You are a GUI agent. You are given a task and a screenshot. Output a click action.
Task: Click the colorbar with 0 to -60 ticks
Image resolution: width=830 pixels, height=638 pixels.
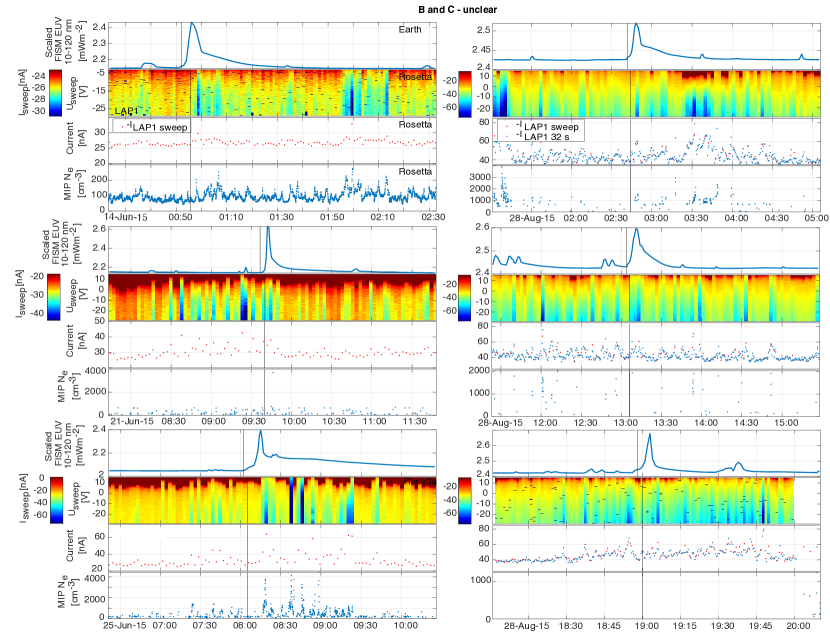point(55,500)
